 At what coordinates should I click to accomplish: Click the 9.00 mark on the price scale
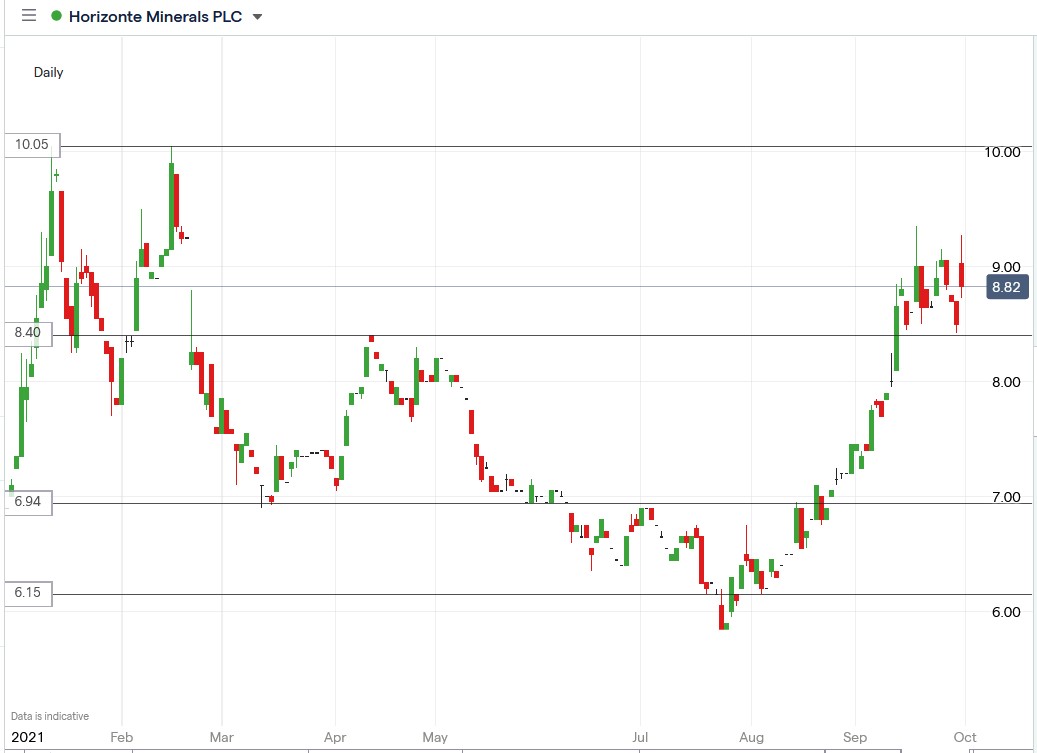(x=1008, y=266)
